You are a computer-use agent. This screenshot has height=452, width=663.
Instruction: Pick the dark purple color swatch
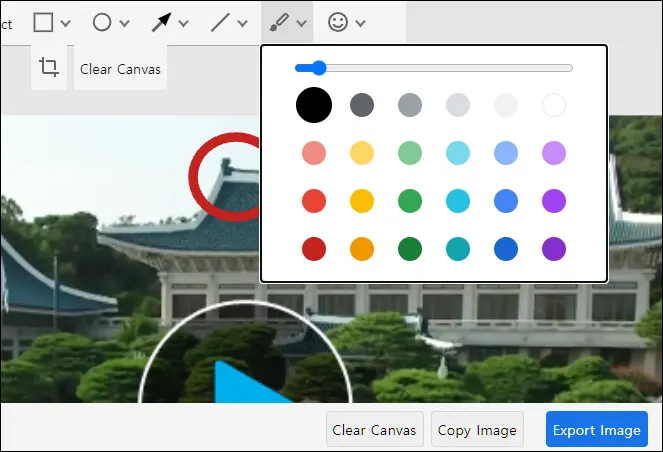(x=554, y=249)
